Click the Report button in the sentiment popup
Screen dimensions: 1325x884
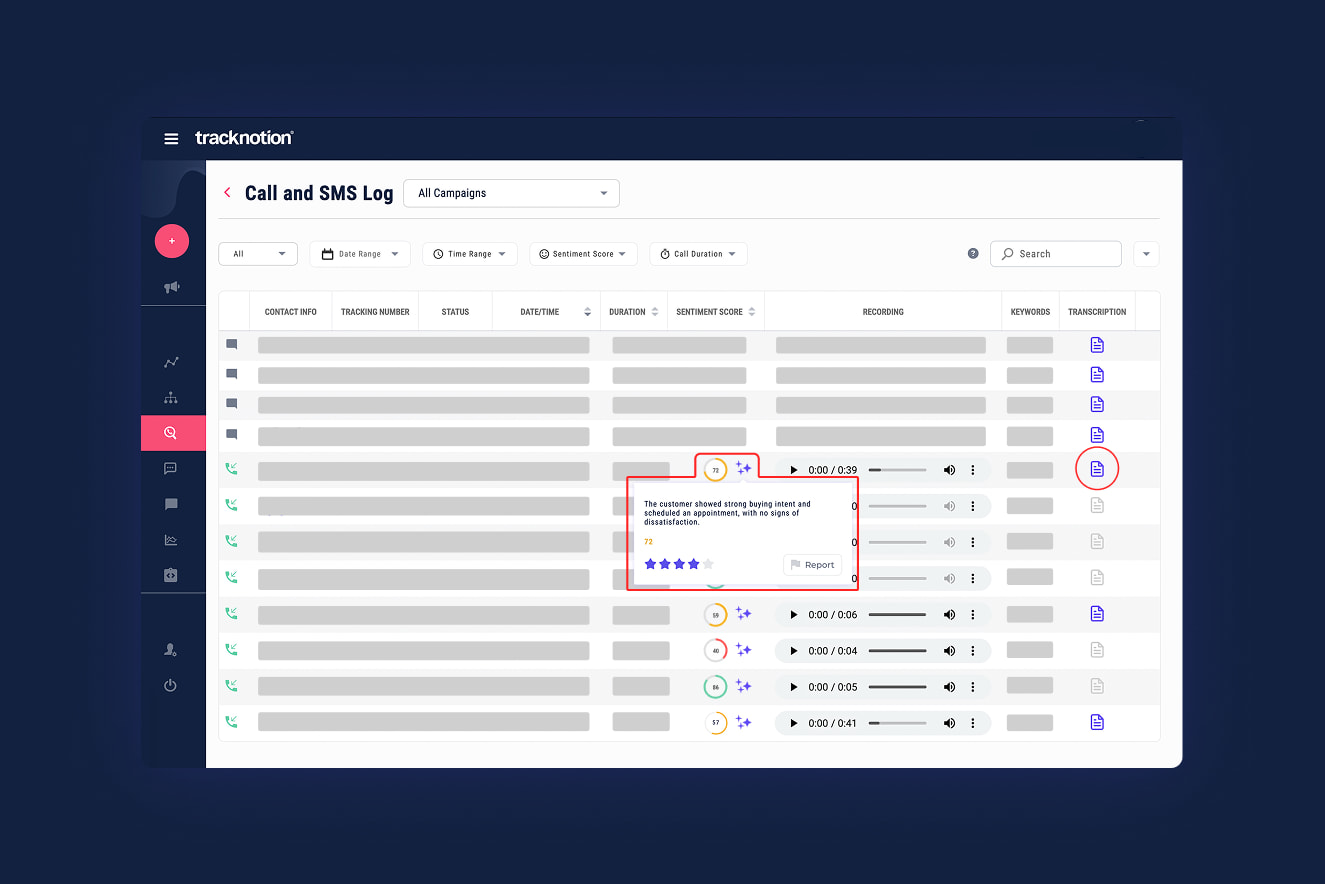click(x=812, y=564)
